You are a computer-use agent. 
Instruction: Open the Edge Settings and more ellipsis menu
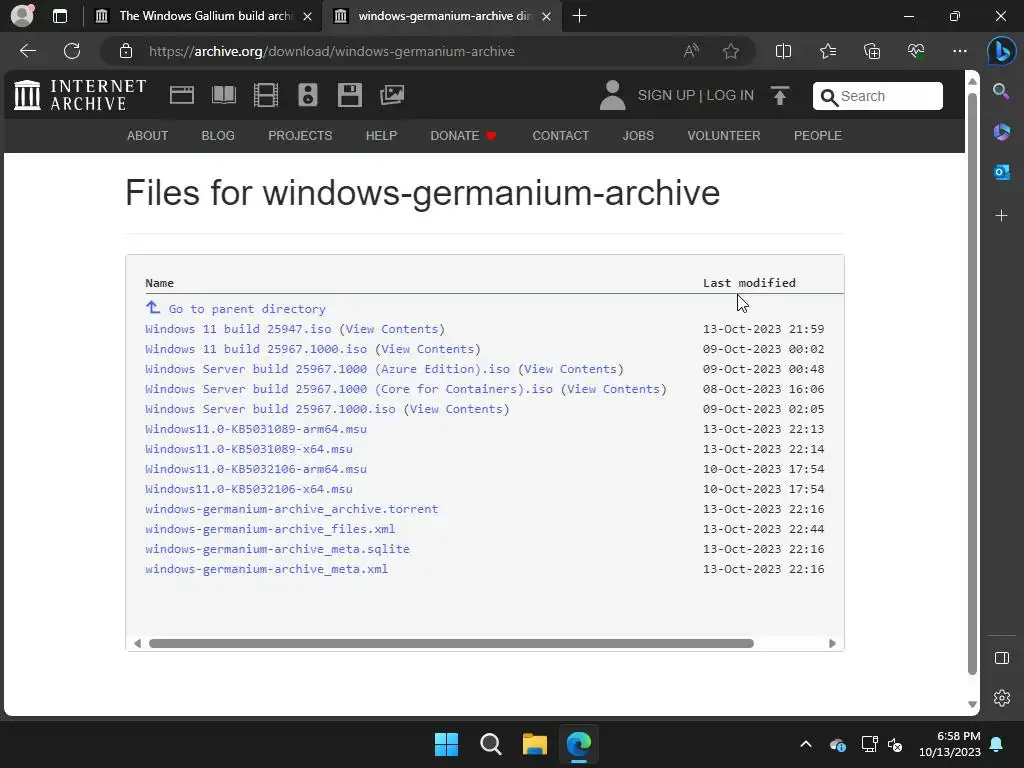(959, 51)
